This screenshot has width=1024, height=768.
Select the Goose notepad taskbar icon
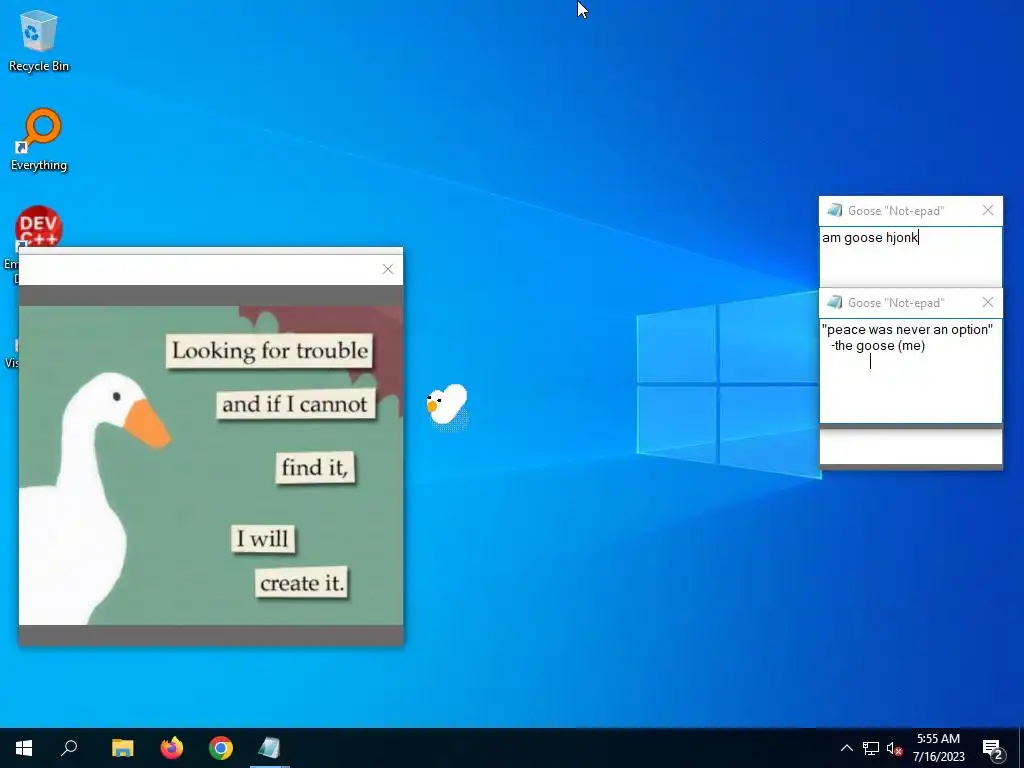point(269,748)
